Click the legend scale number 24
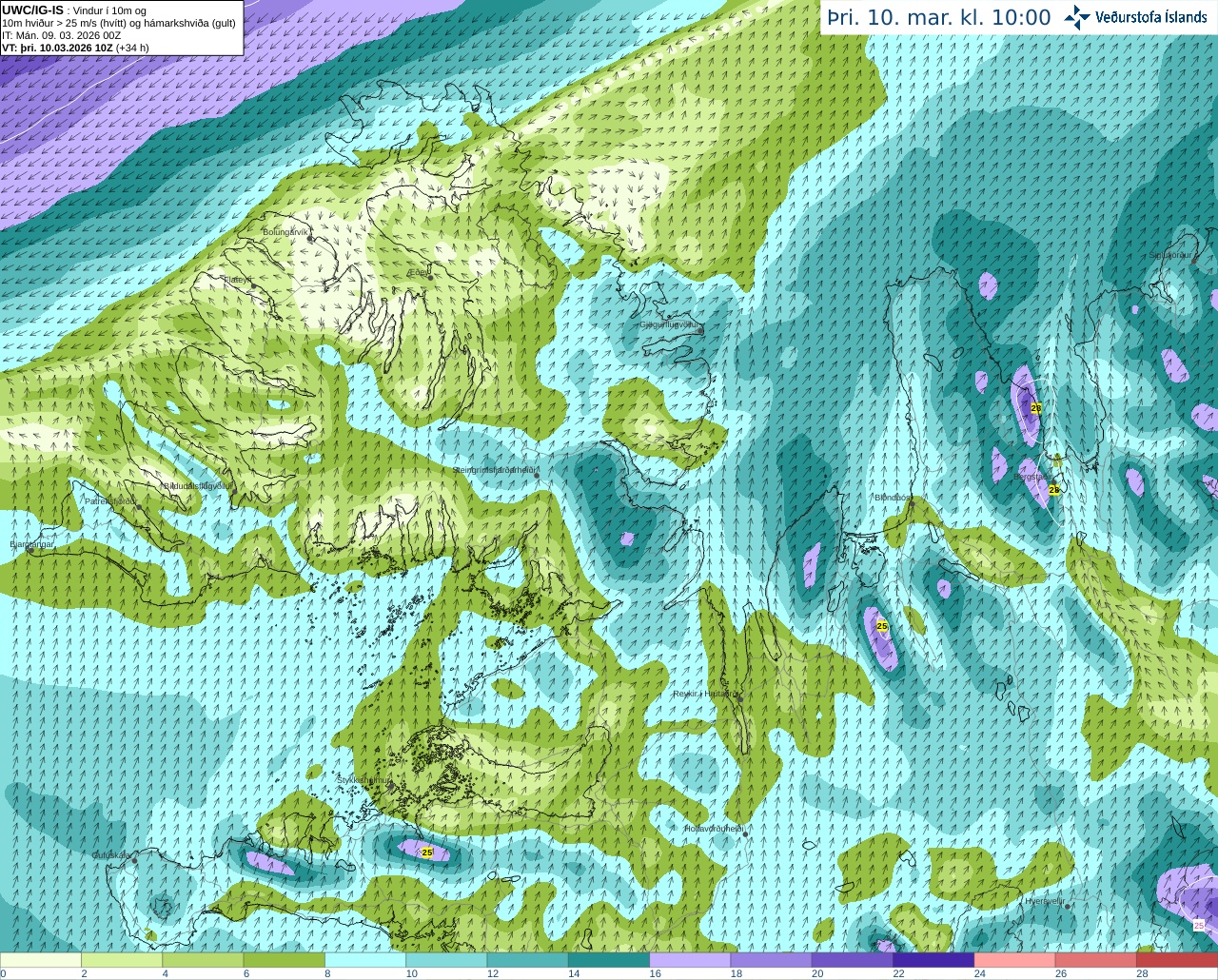 tap(980, 973)
